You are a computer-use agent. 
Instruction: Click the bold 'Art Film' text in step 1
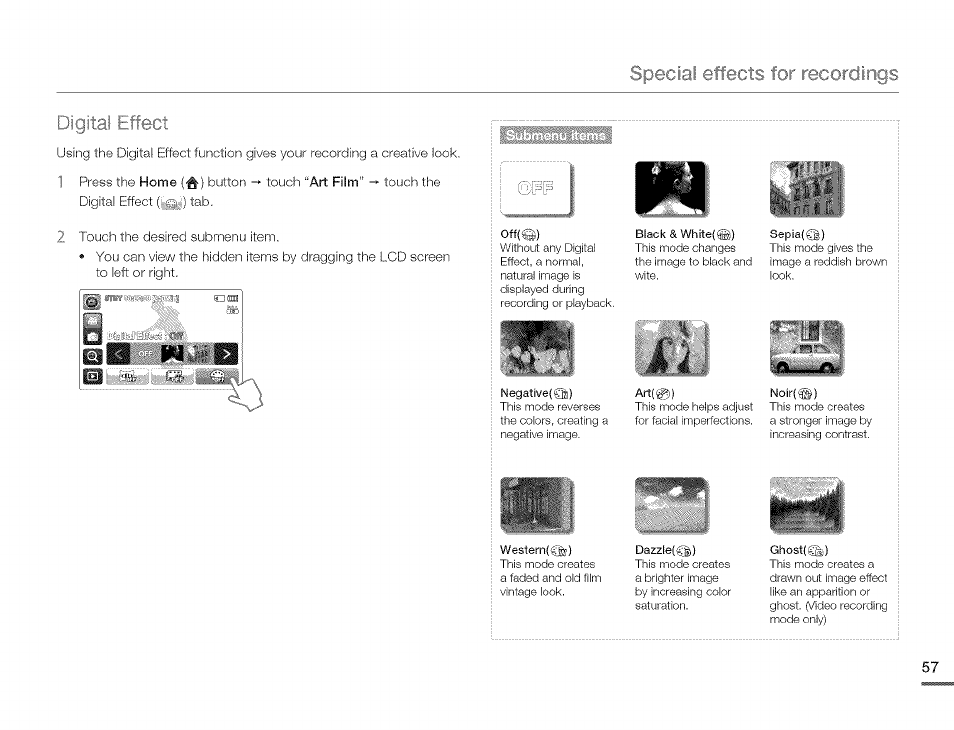(x=334, y=182)
